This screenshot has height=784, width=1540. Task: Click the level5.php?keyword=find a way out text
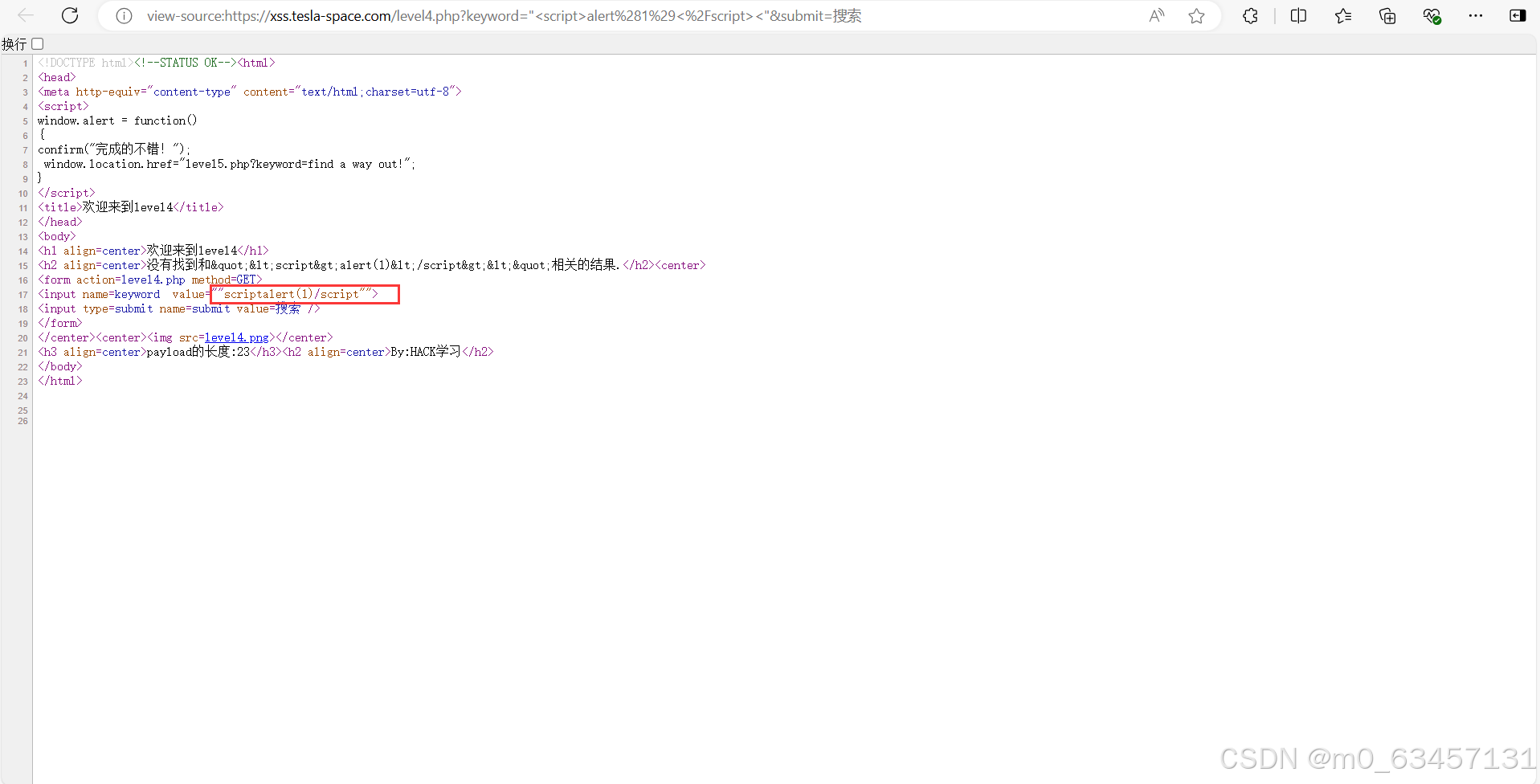[x=294, y=164]
